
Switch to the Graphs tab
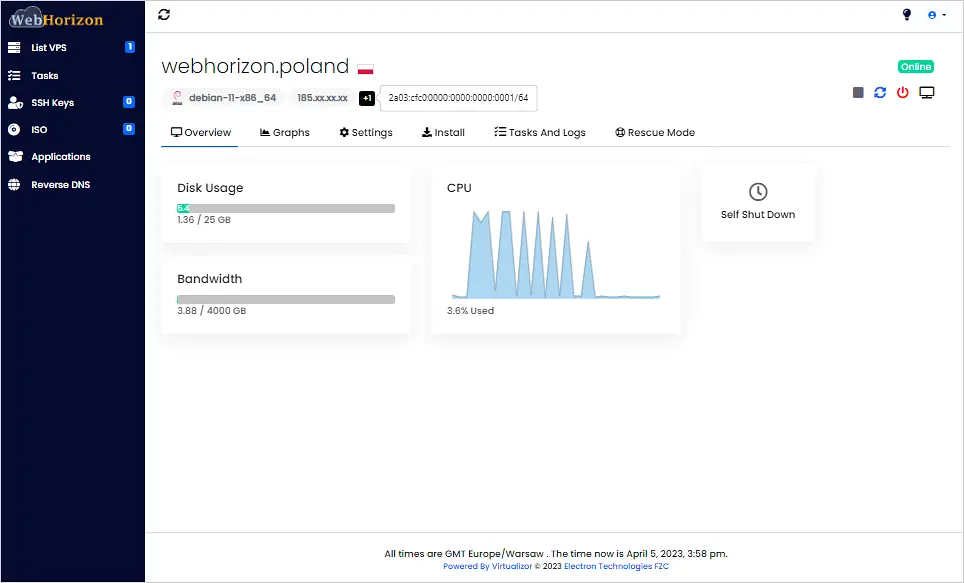285,132
